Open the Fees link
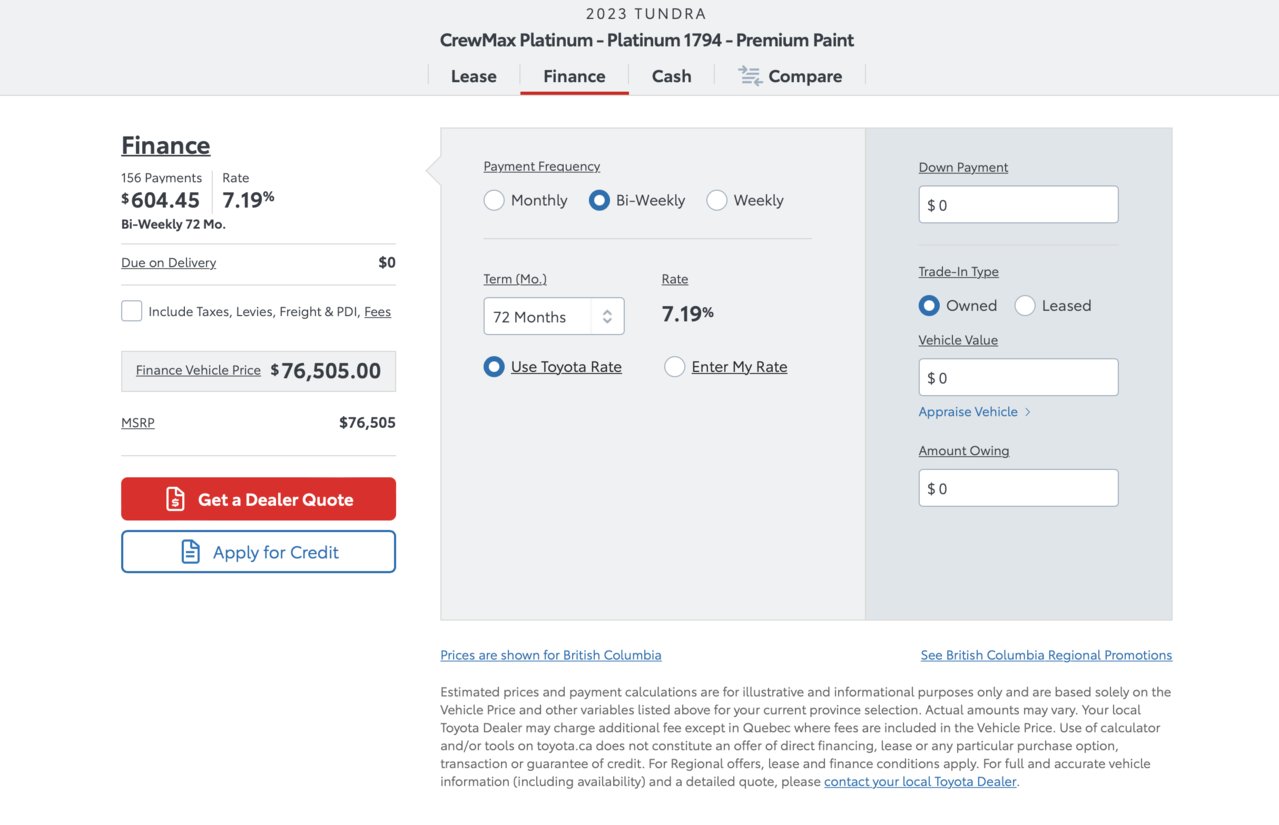 point(377,312)
